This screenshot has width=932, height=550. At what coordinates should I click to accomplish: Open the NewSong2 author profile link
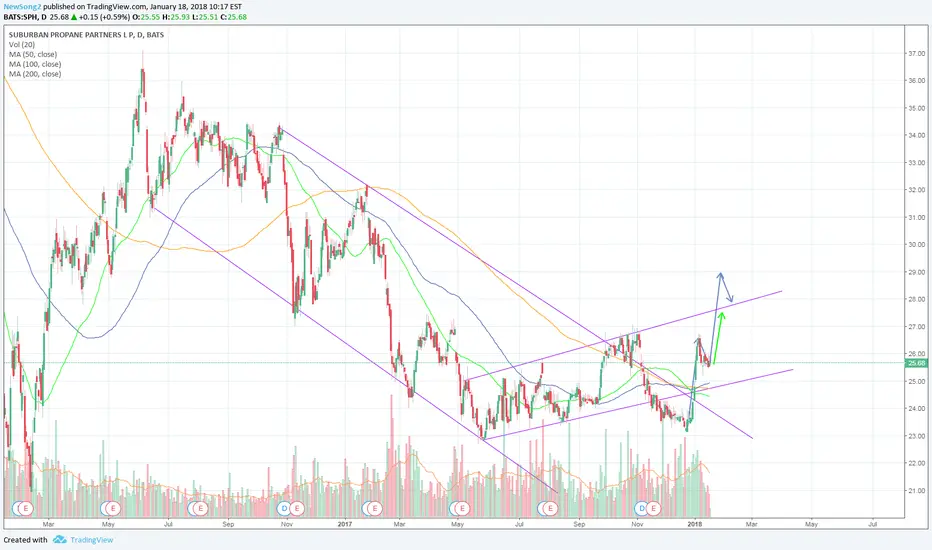click(21, 7)
